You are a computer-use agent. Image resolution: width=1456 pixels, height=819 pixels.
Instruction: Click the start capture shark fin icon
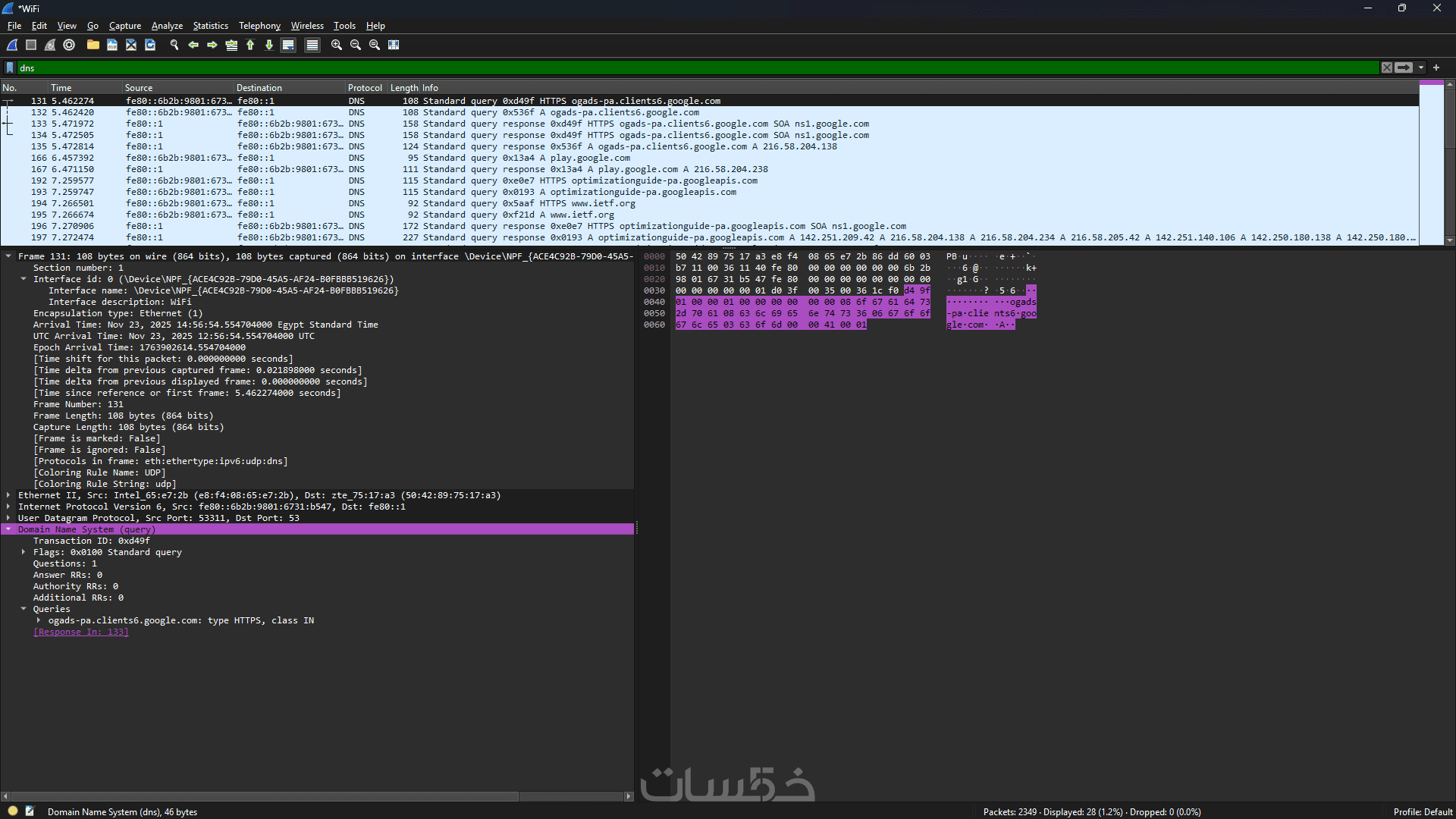click(12, 45)
